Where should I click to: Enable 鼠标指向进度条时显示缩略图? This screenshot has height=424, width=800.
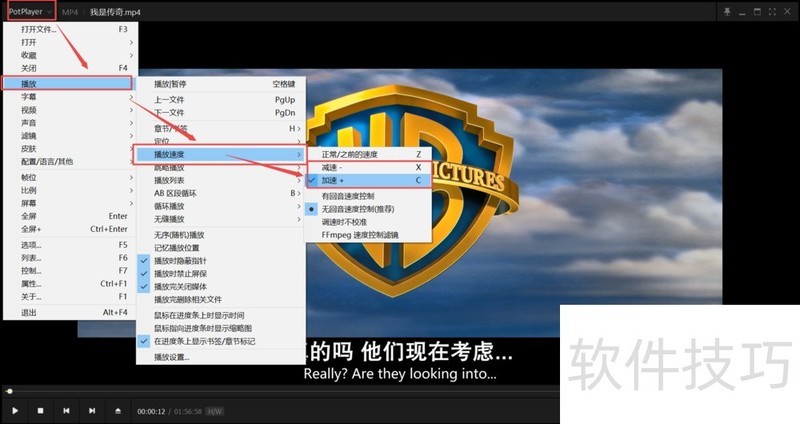pyautogui.click(x=221, y=328)
